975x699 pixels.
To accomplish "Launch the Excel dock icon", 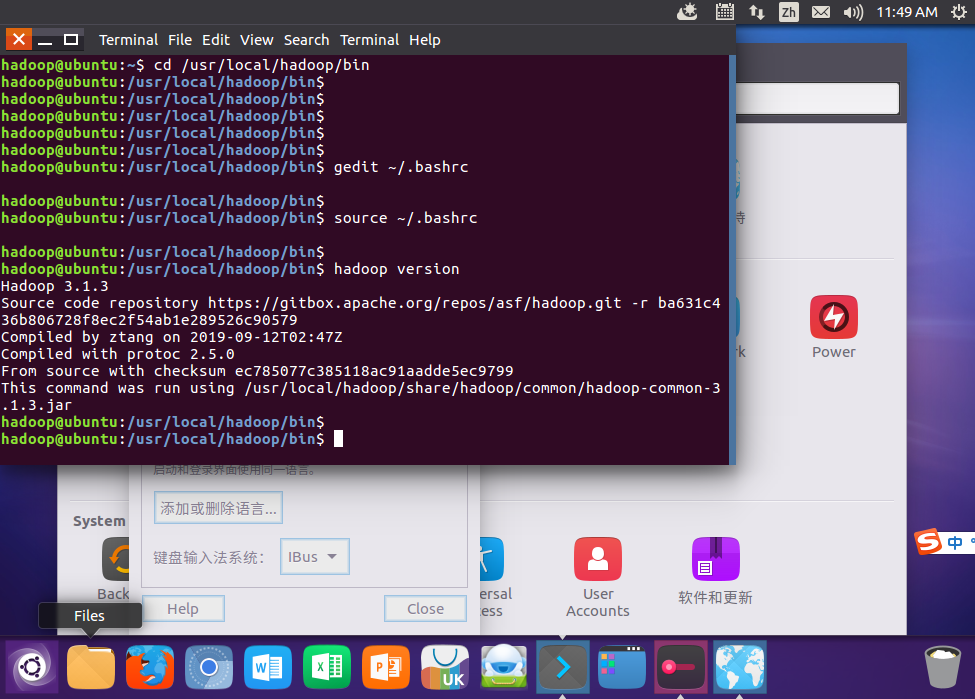I will click(x=327, y=667).
